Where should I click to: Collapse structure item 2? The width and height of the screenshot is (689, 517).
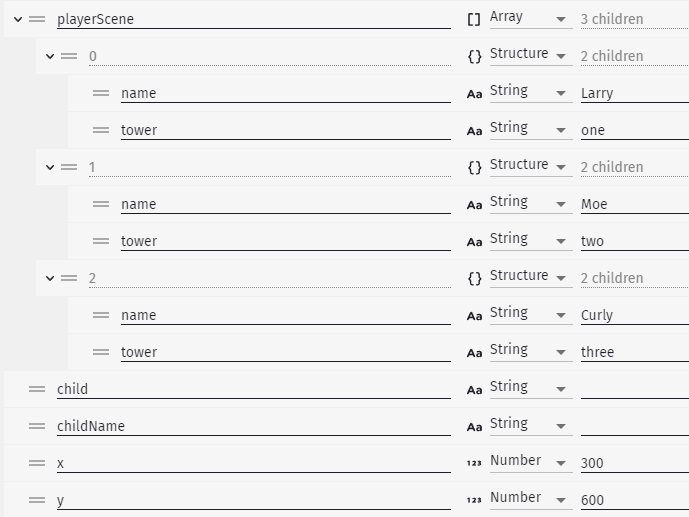50,278
